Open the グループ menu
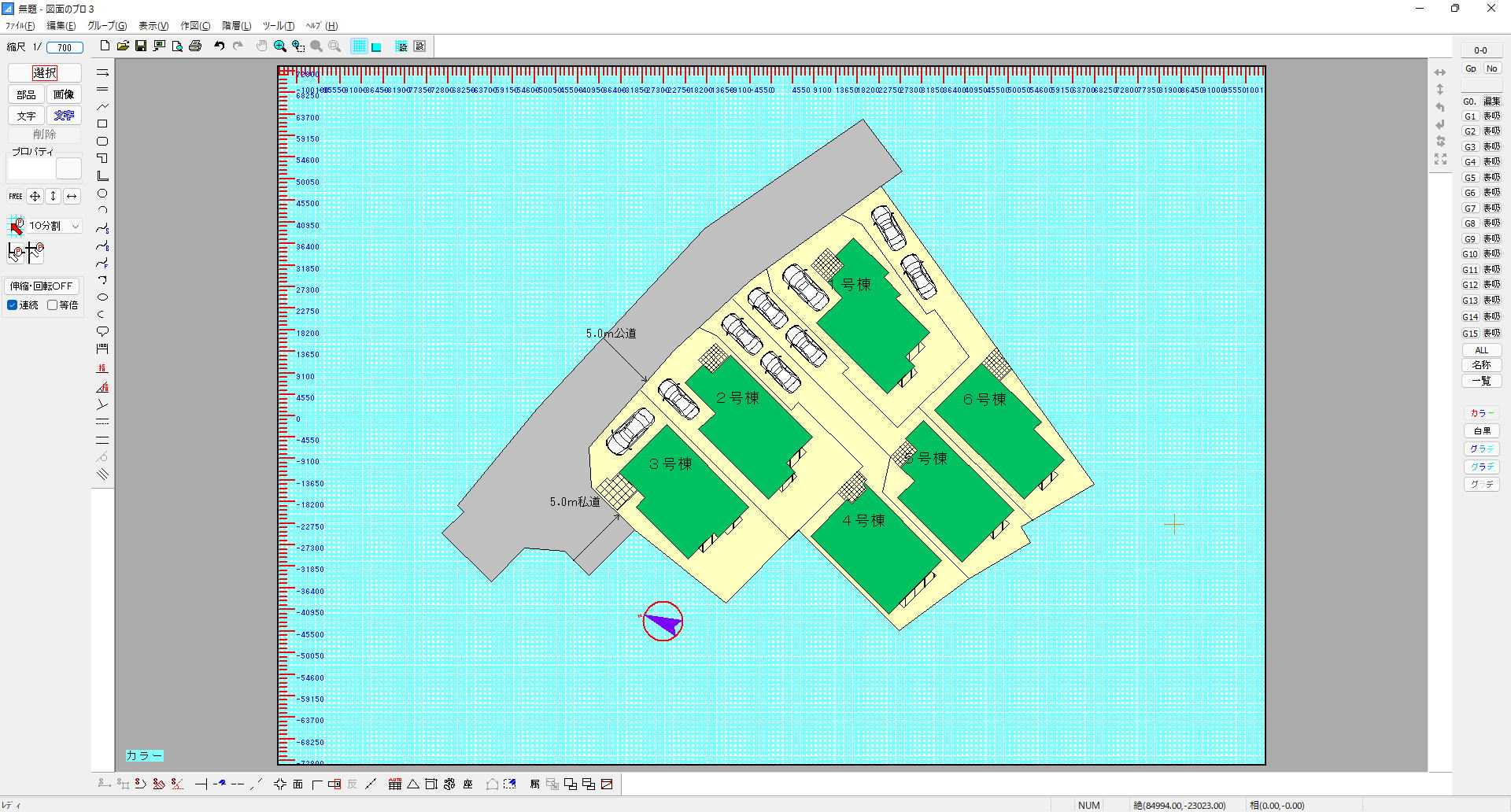Image resolution: width=1511 pixels, height=812 pixels. (107, 26)
